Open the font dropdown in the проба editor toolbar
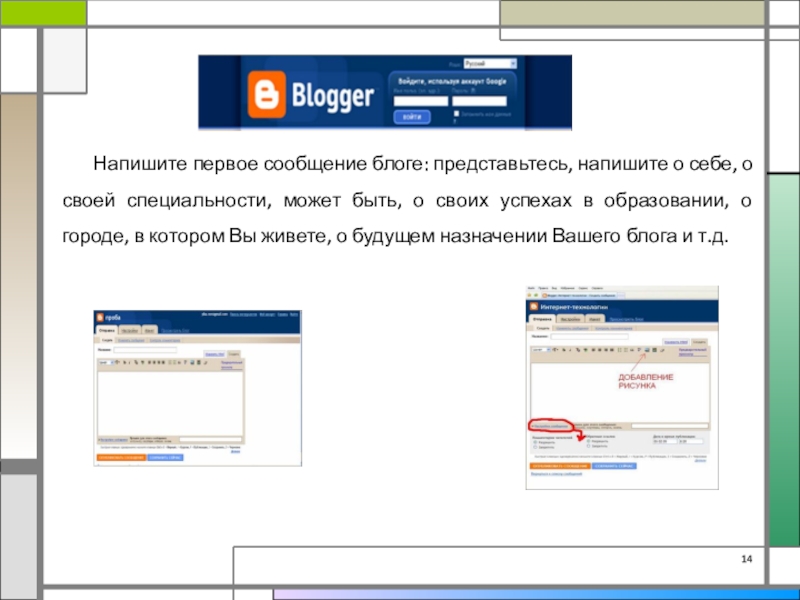This screenshot has height=600, width=800. [106, 362]
